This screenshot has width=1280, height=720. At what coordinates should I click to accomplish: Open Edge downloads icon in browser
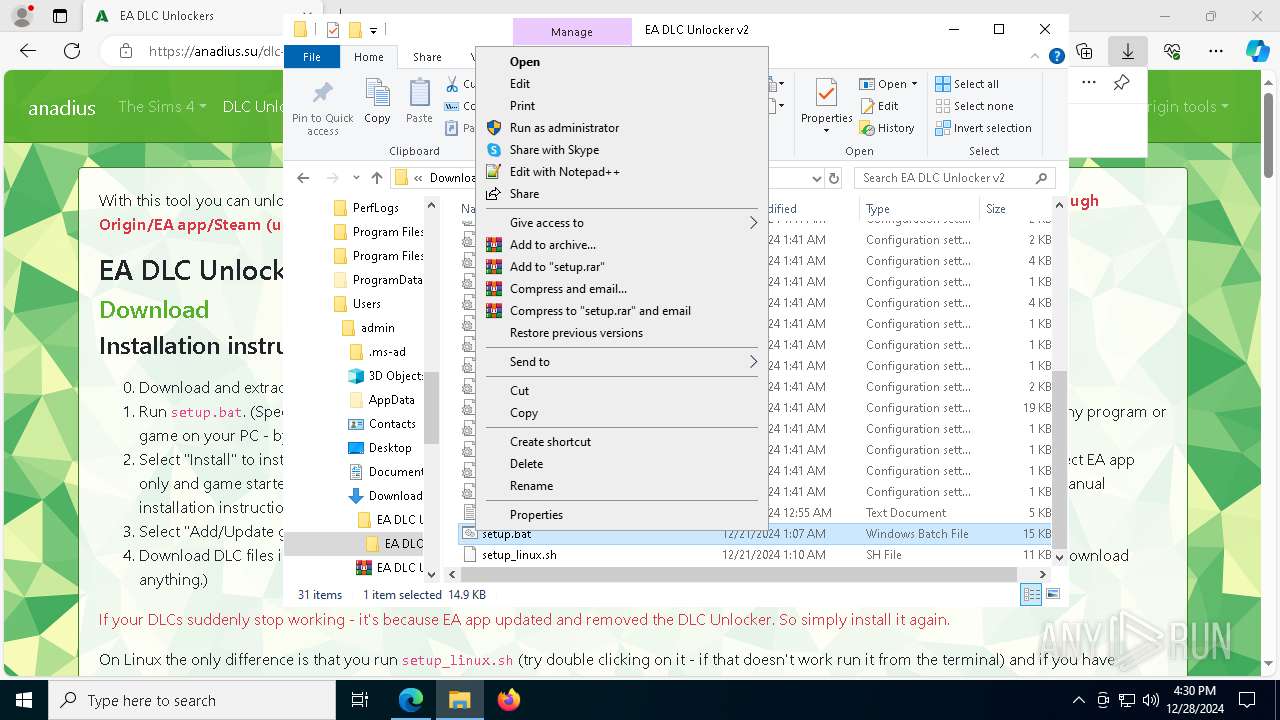click(x=1127, y=51)
